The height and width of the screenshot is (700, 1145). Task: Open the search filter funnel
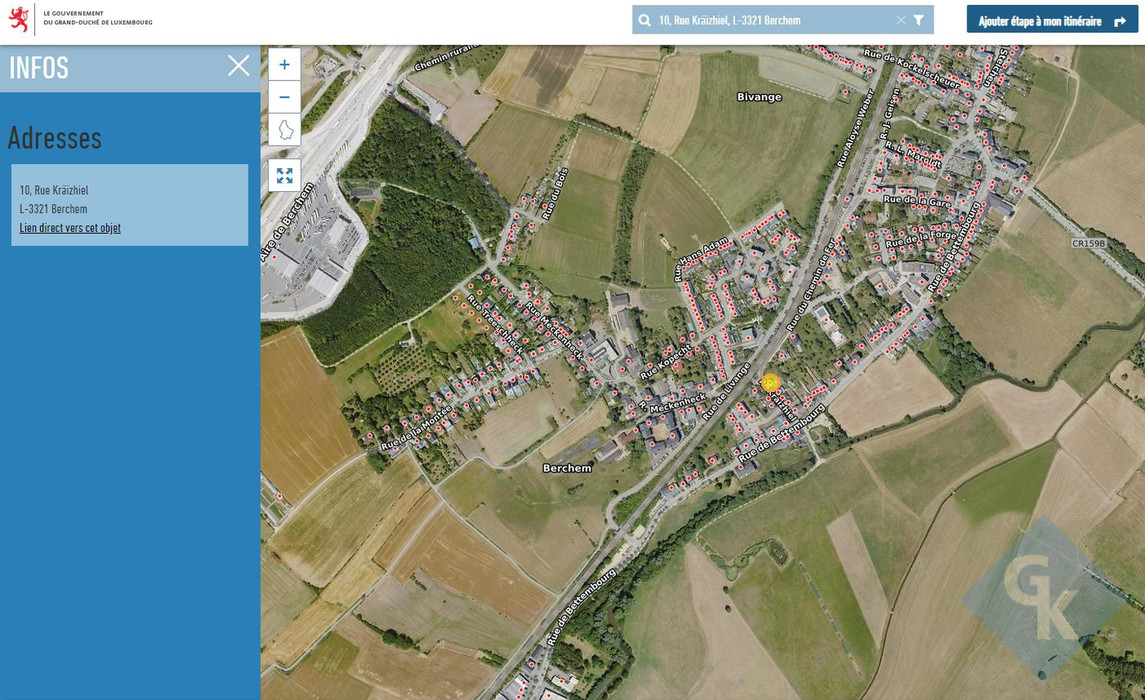917,19
